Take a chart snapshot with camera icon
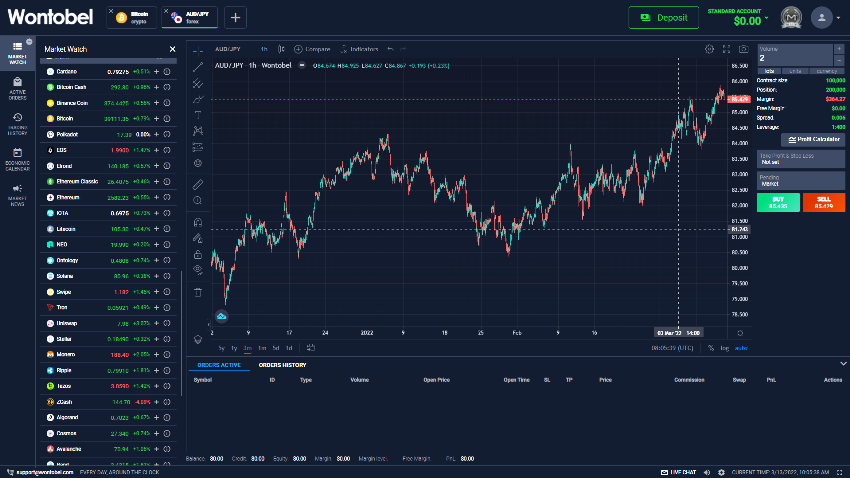 743,49
